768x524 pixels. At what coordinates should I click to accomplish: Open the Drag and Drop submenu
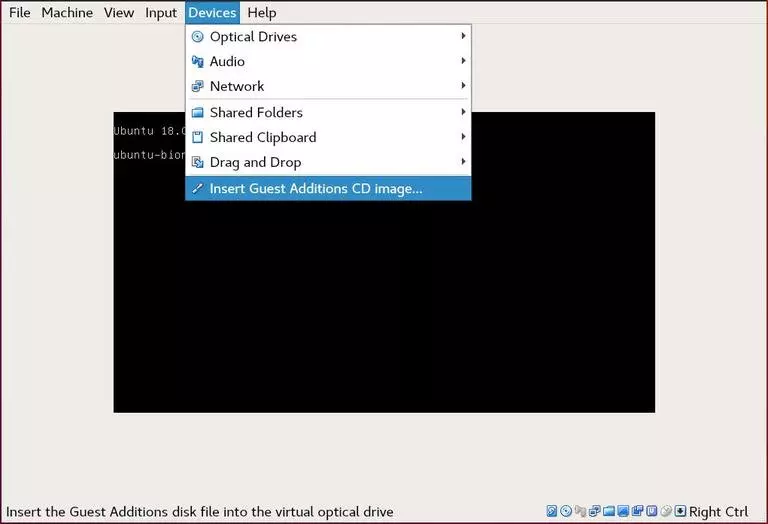[328, 162]
